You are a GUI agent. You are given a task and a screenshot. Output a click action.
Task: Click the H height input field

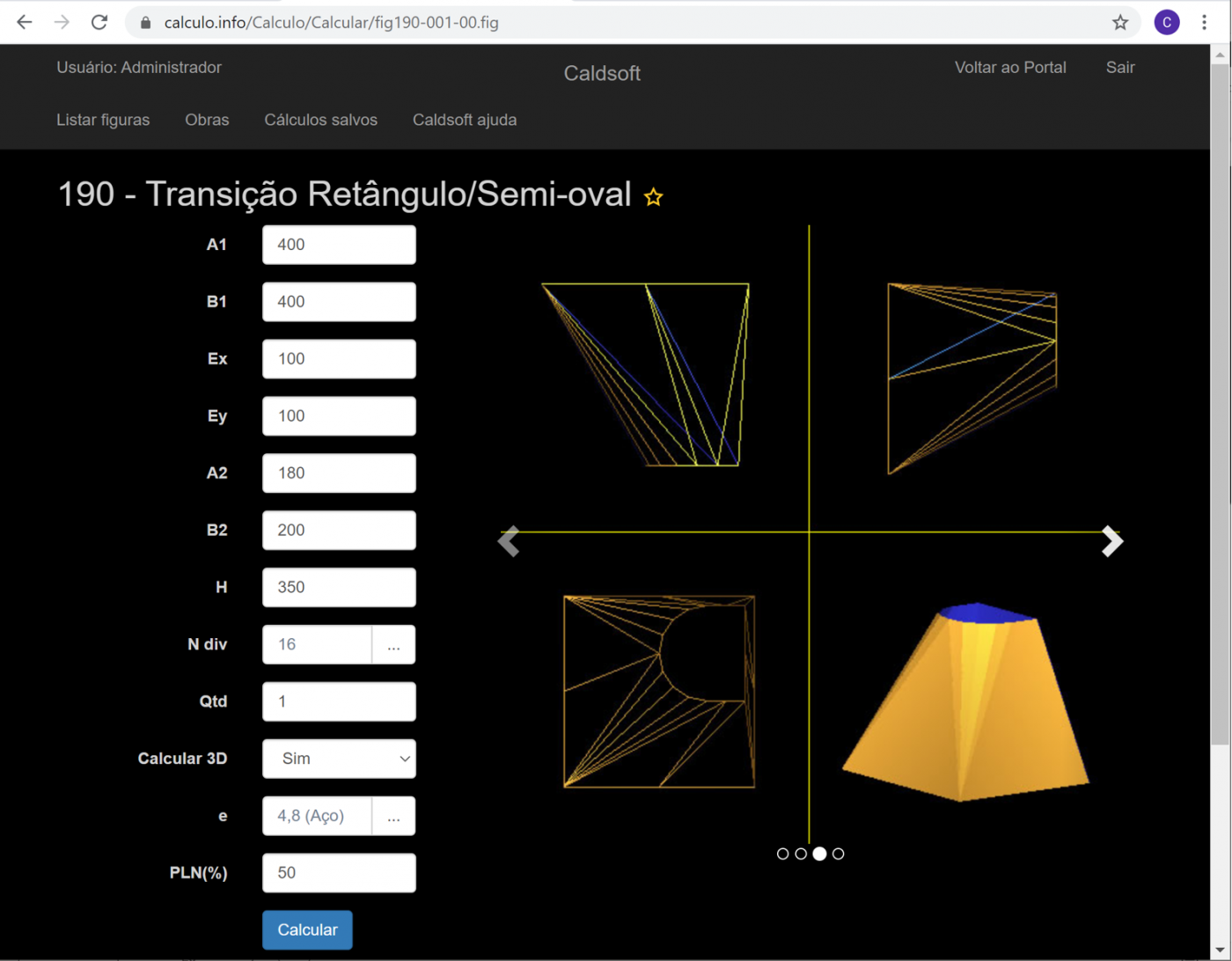(x=339, y=587)
